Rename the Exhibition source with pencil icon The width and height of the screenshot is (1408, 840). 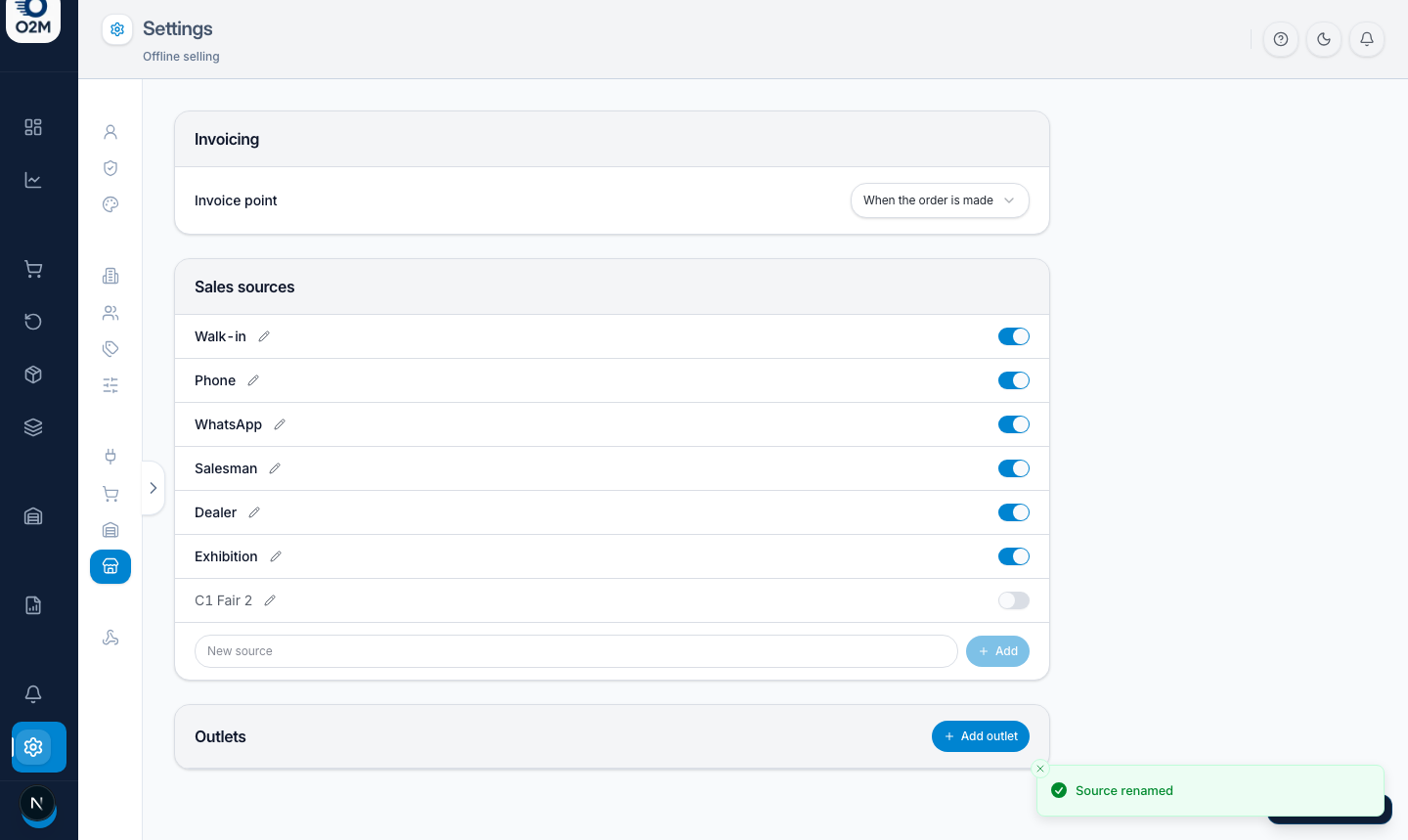click(x=276, y=556)
